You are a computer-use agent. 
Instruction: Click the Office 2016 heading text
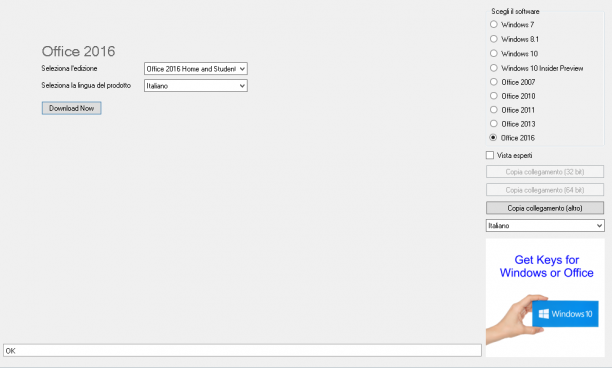pyautogui.click(x=78, y=51)
